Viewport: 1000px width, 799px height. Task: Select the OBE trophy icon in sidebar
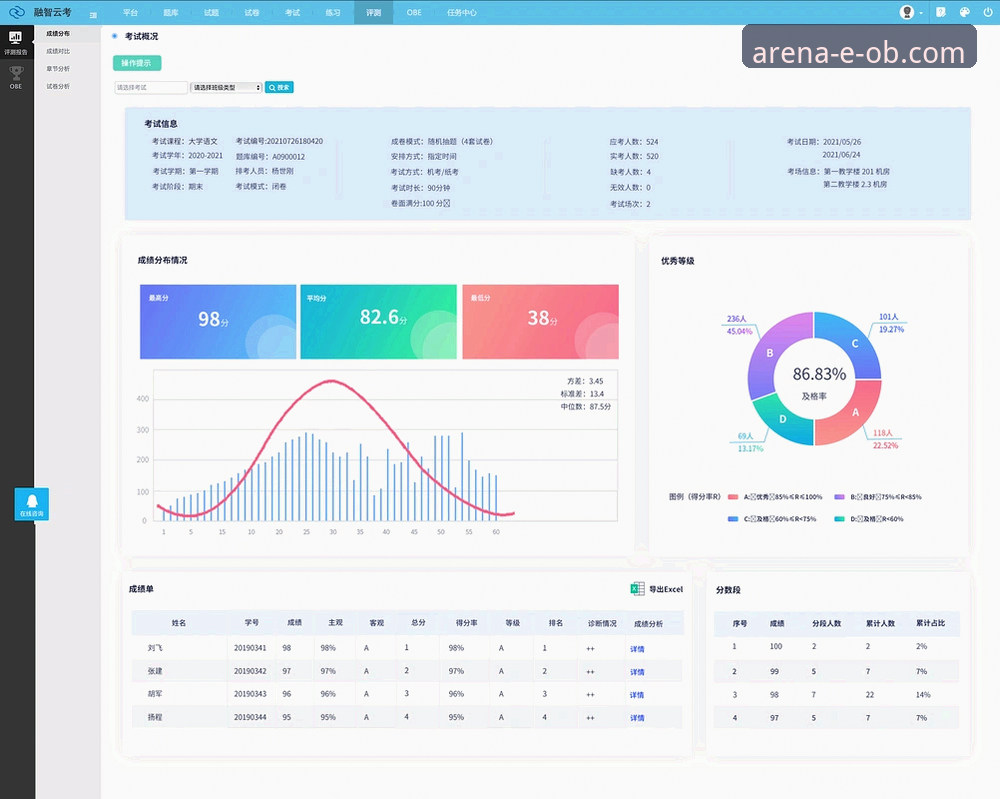(16, 77)
